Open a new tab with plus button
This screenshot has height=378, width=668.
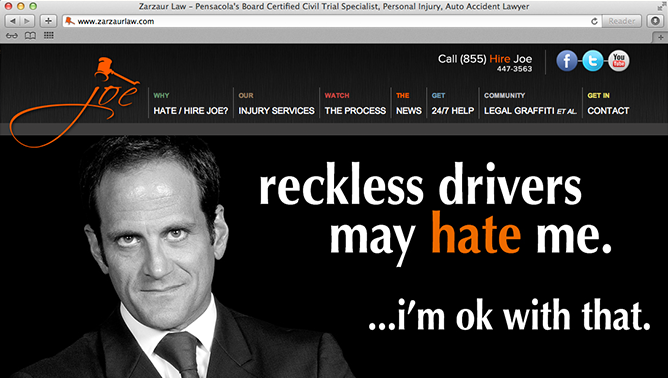coord(660,38)
